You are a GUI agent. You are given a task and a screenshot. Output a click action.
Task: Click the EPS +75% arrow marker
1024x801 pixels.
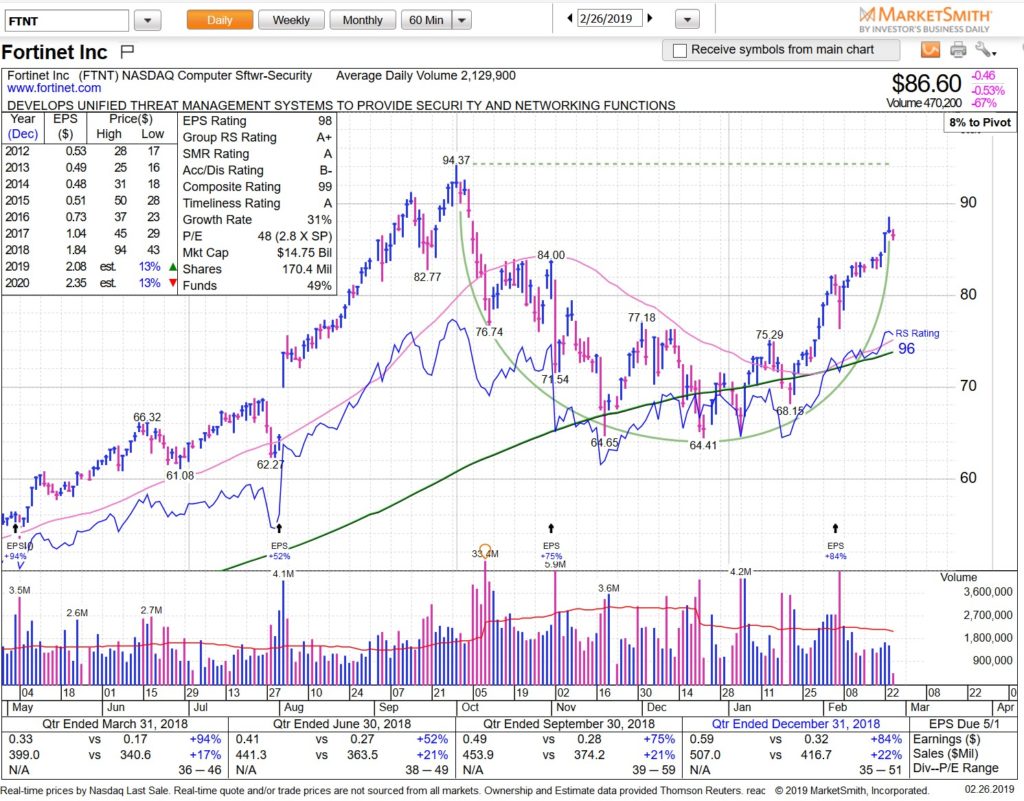551,528
